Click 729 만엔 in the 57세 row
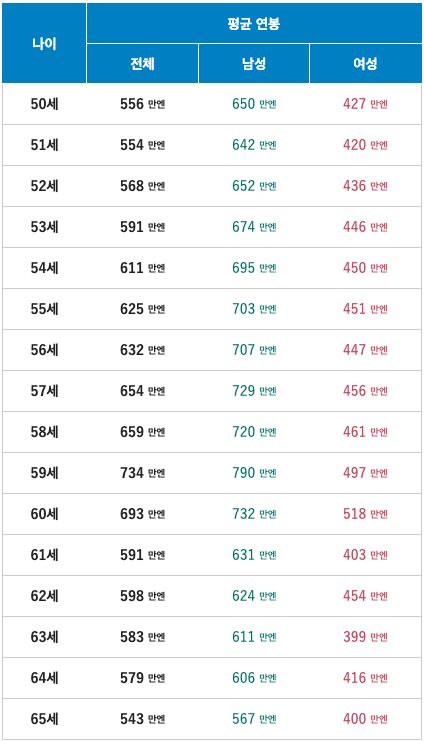 point(254,391)
